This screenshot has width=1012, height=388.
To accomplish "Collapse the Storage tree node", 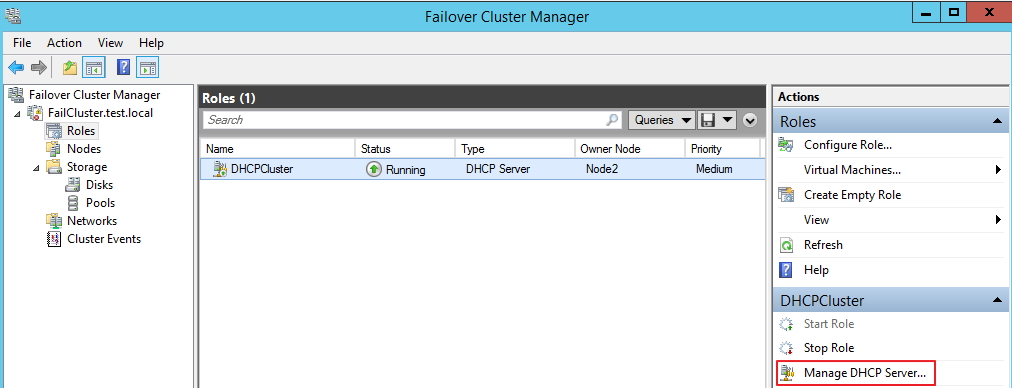I will point(35,168).
